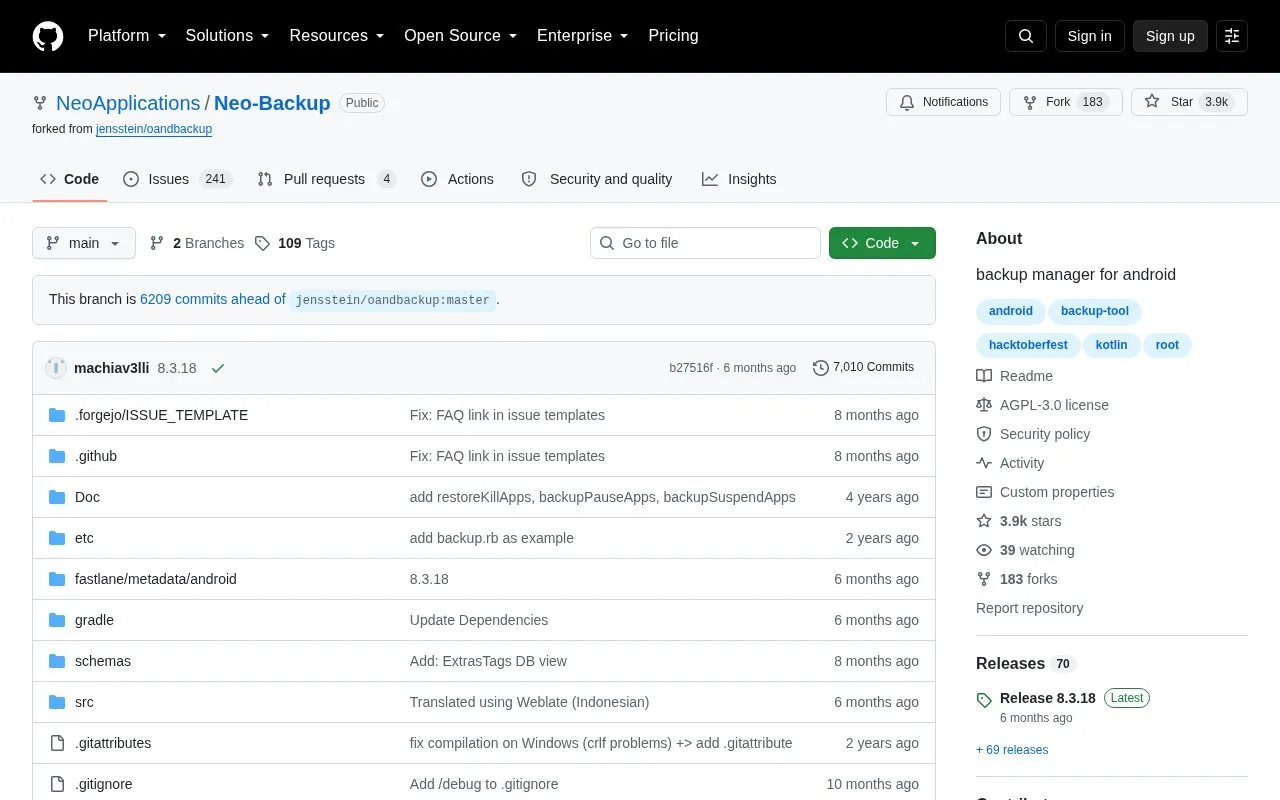
Task: View the green commit status checkmark
Action: coord(218,368)
